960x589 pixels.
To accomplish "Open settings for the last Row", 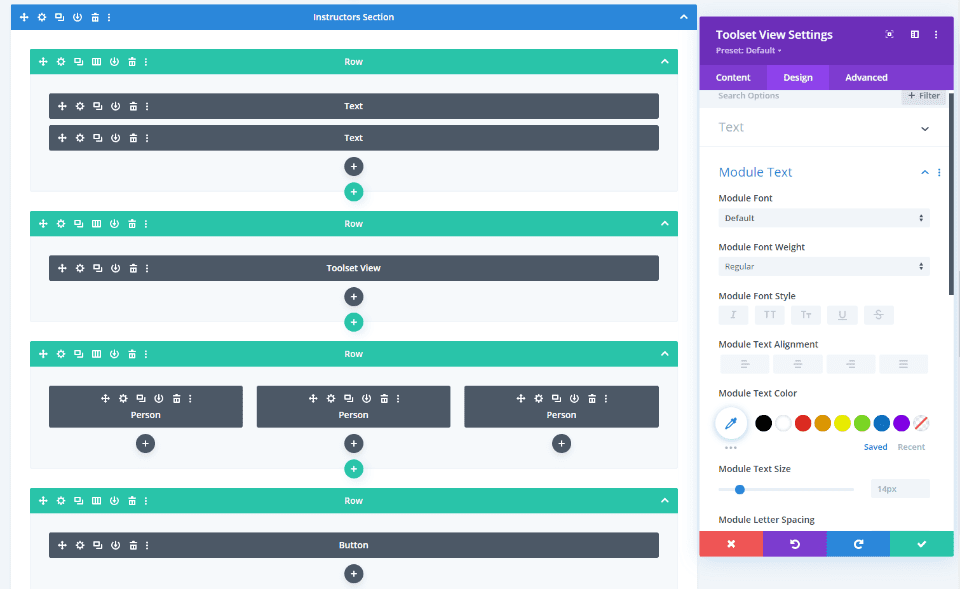I will click(60, 500).
